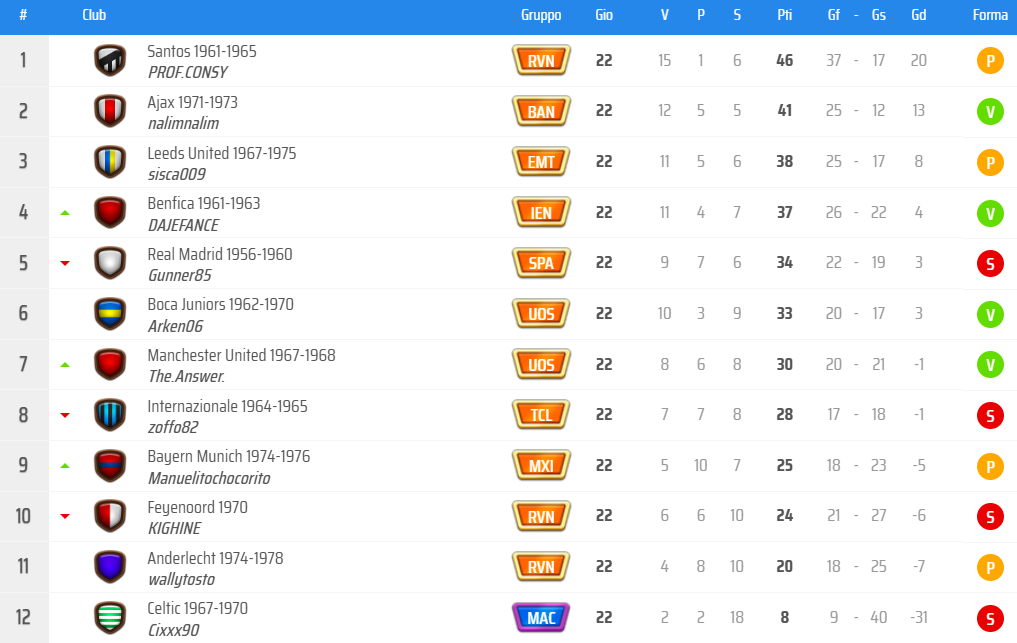Click the Boca Juniors shield icon
Screen dimensions: 1017x643
(110, 313)
